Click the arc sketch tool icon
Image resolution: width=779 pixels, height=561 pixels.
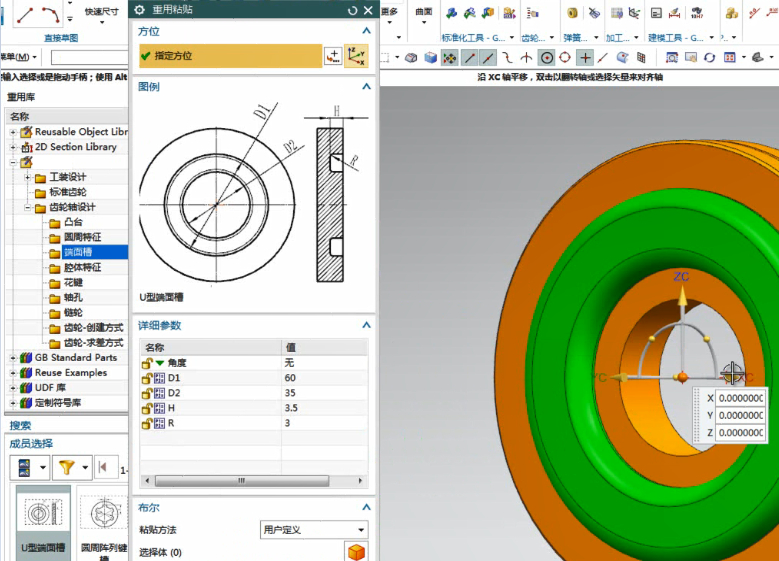click(x=51, y=15)
